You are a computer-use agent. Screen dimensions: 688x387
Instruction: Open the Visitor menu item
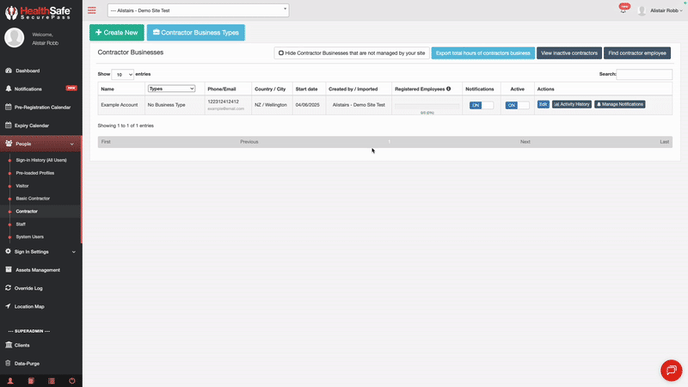pos(22,186)
